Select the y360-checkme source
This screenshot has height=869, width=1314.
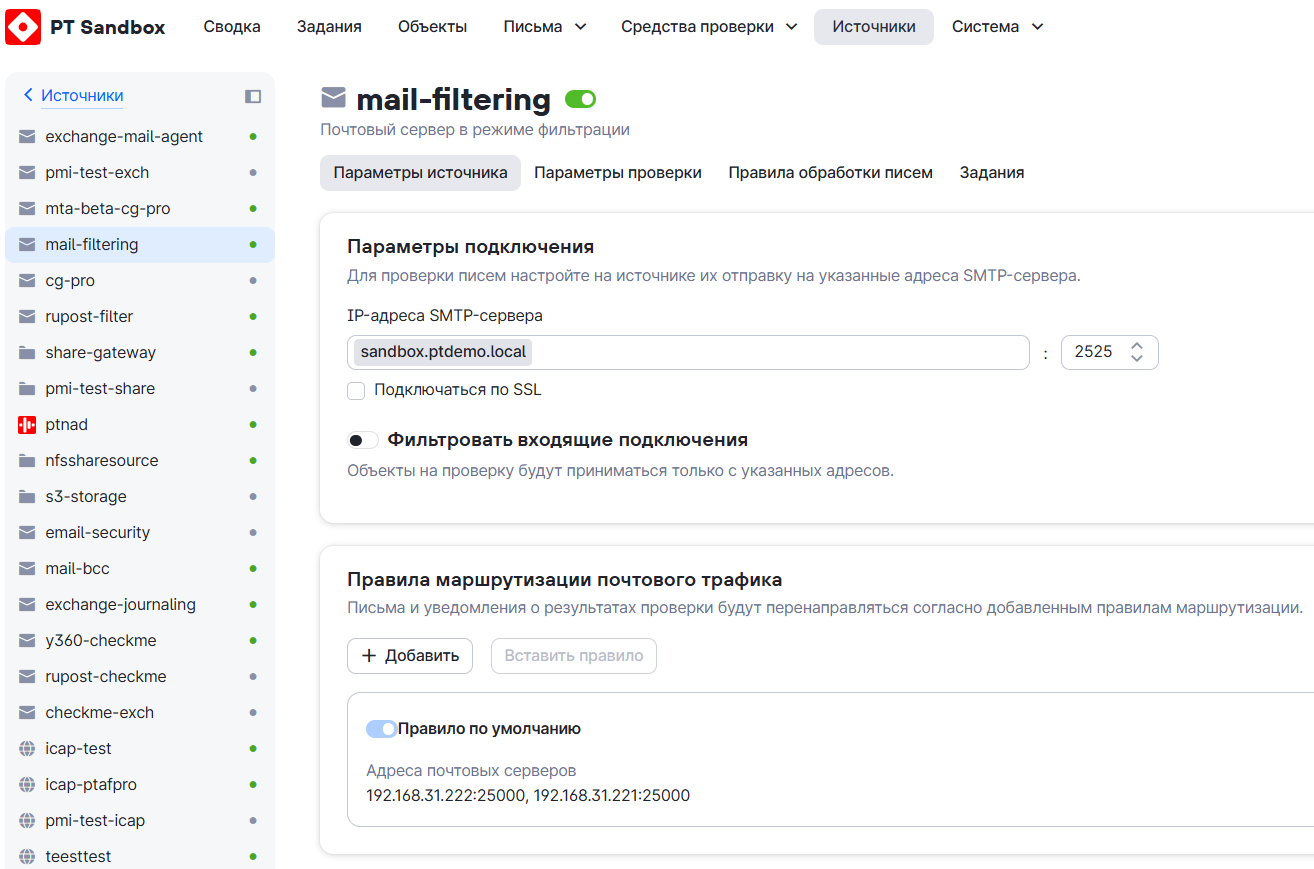140,641
